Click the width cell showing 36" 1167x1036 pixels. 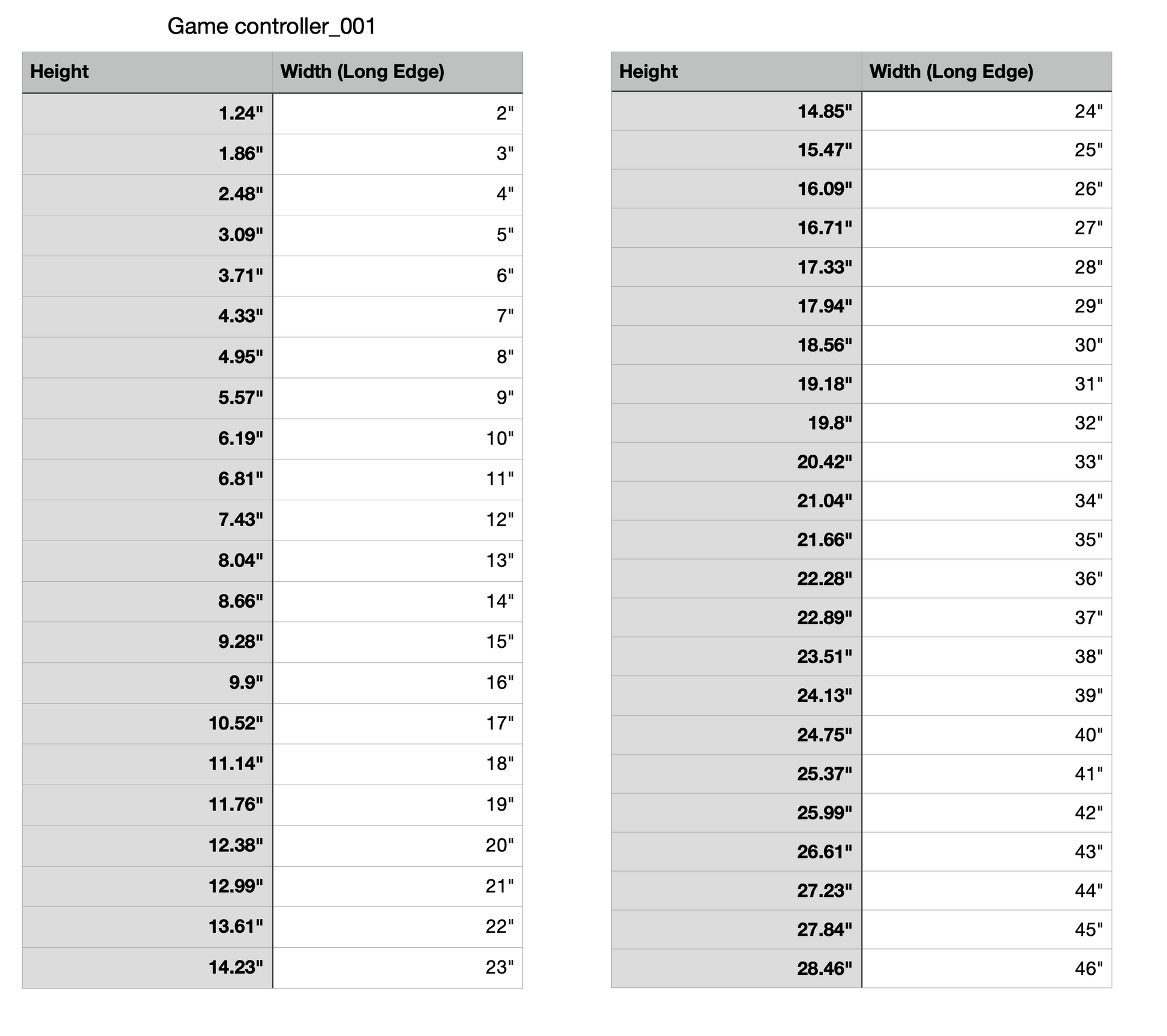[986, 579]
